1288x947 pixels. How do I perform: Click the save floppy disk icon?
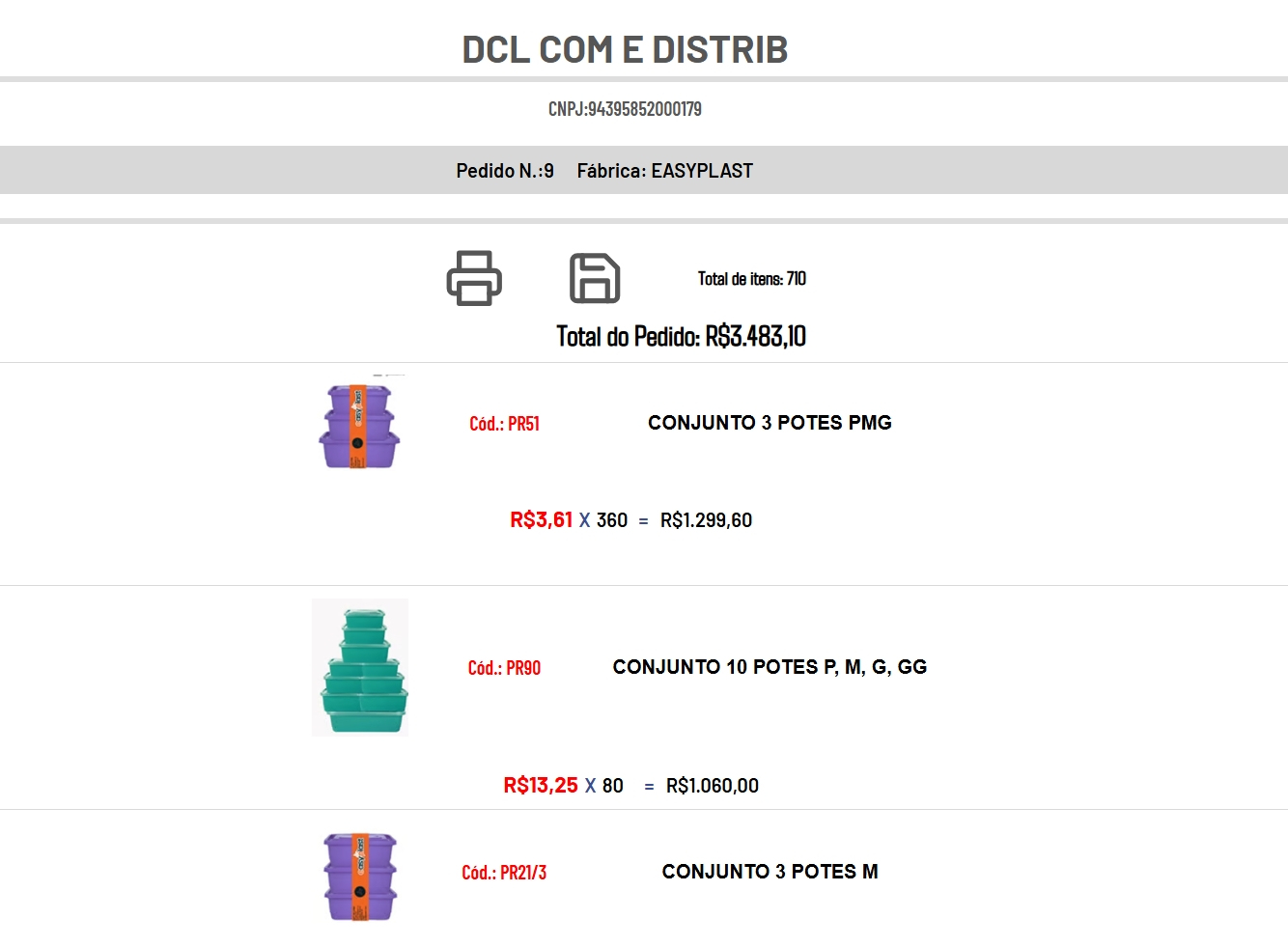pyautogui.click(x=595, y=278)
